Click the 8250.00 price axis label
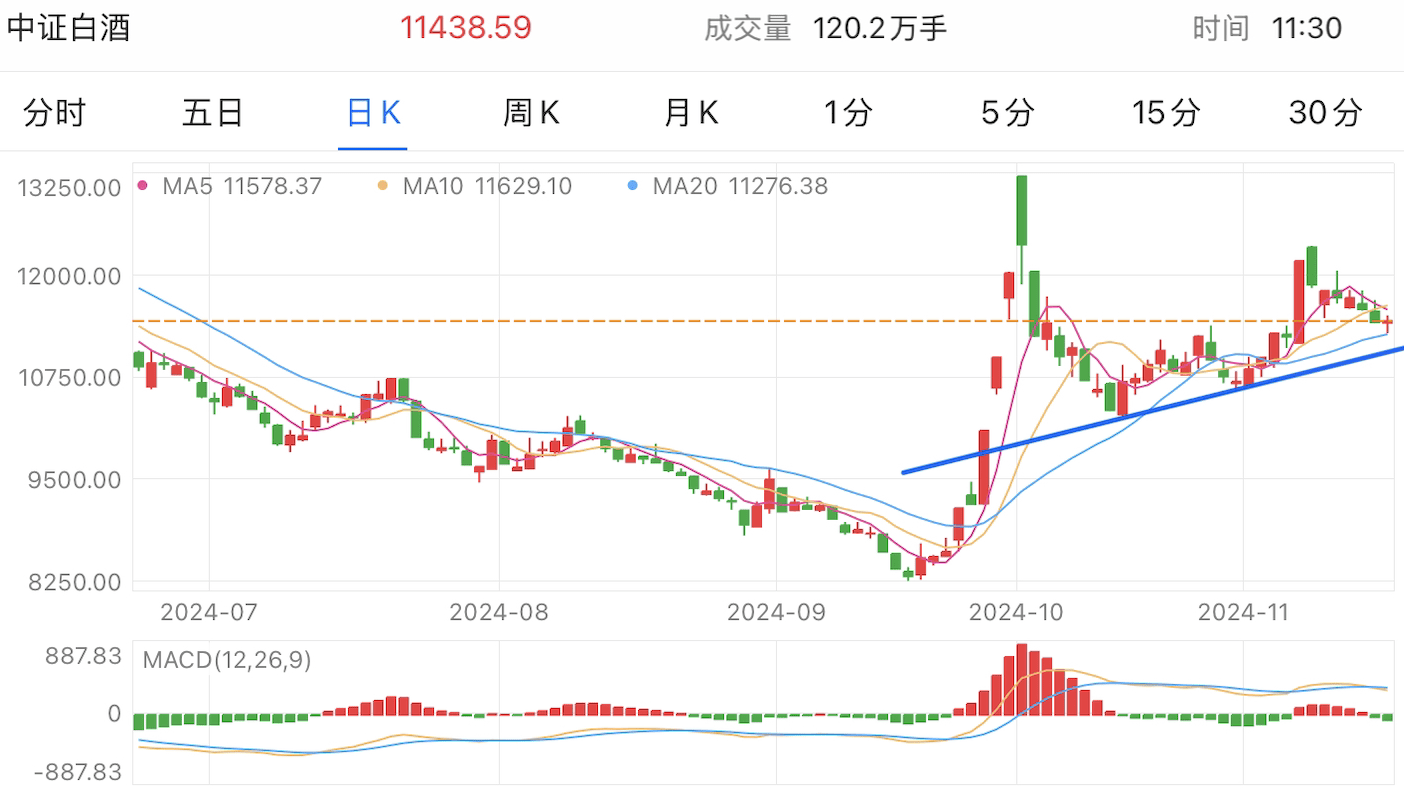This screenshot has height=800, width=1404. click(76, 581)
